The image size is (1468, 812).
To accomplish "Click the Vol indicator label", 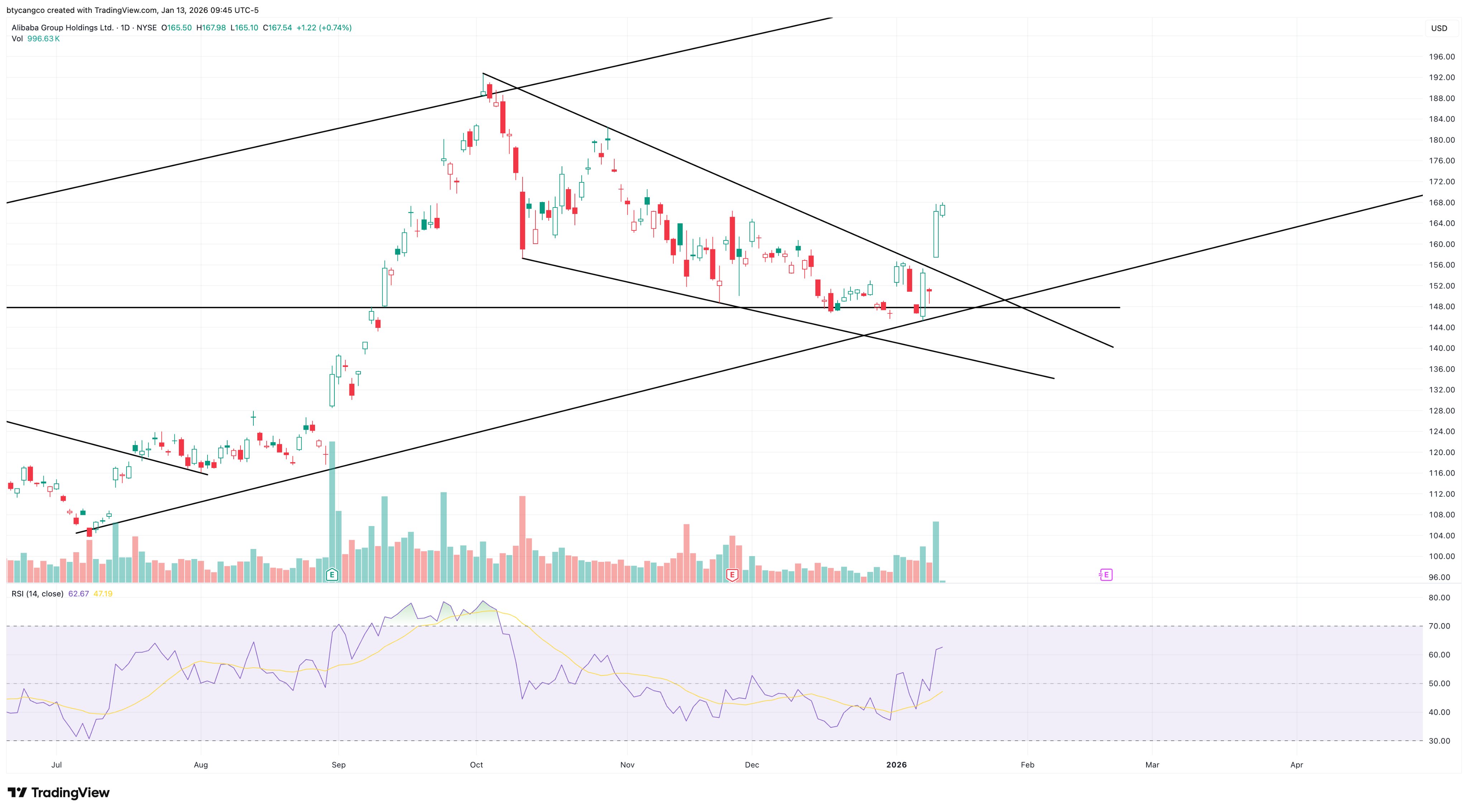I will 17,39.
